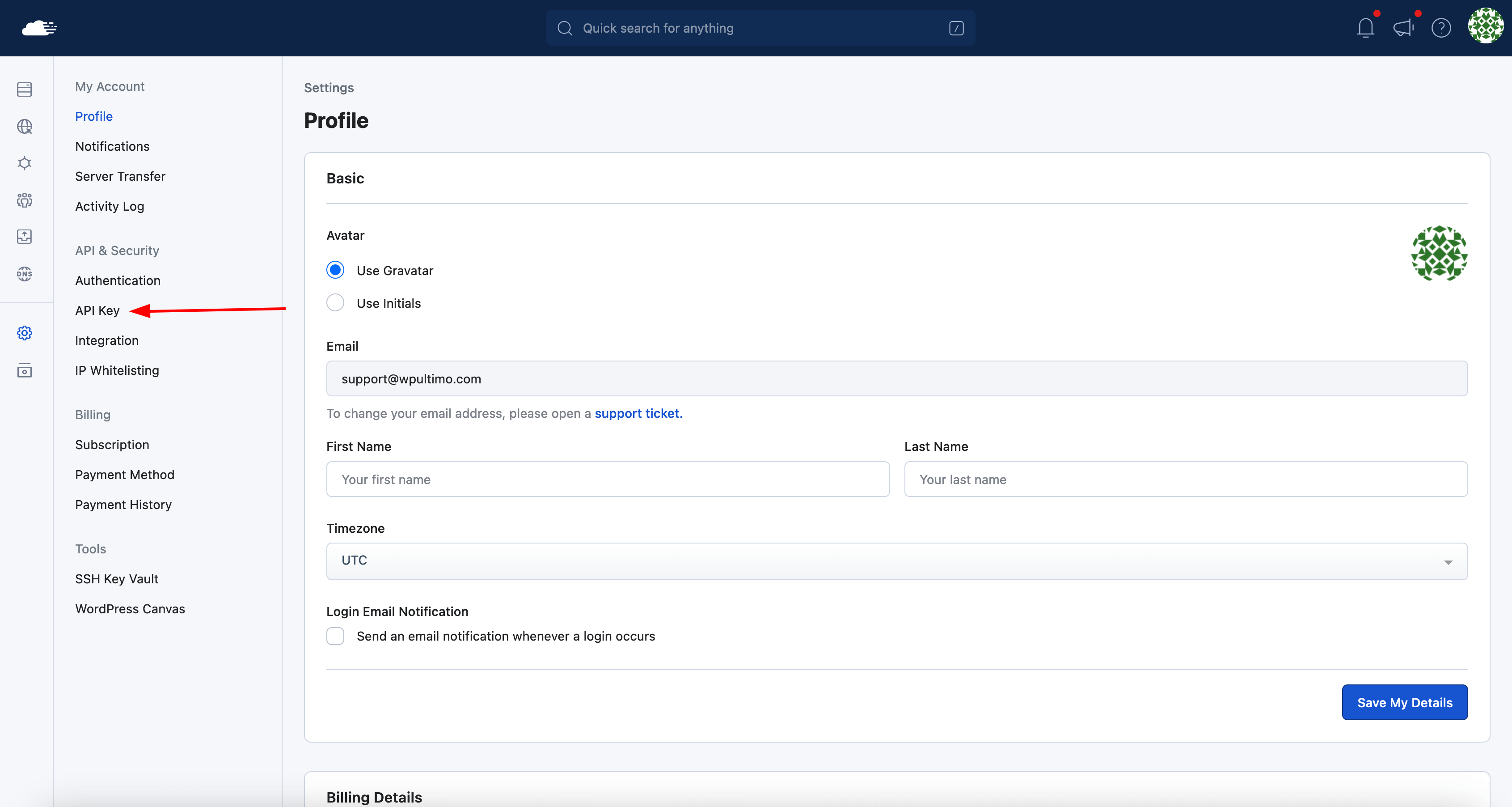Click the 'API & Security' heading

[x=117, y=251]
